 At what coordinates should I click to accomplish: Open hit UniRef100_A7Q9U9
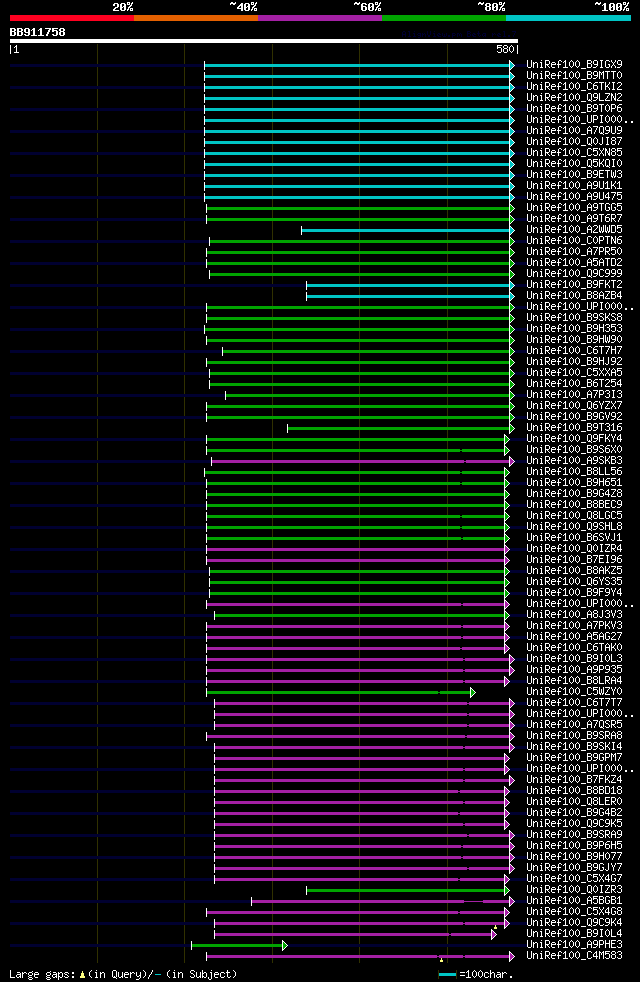click(574, 131)
